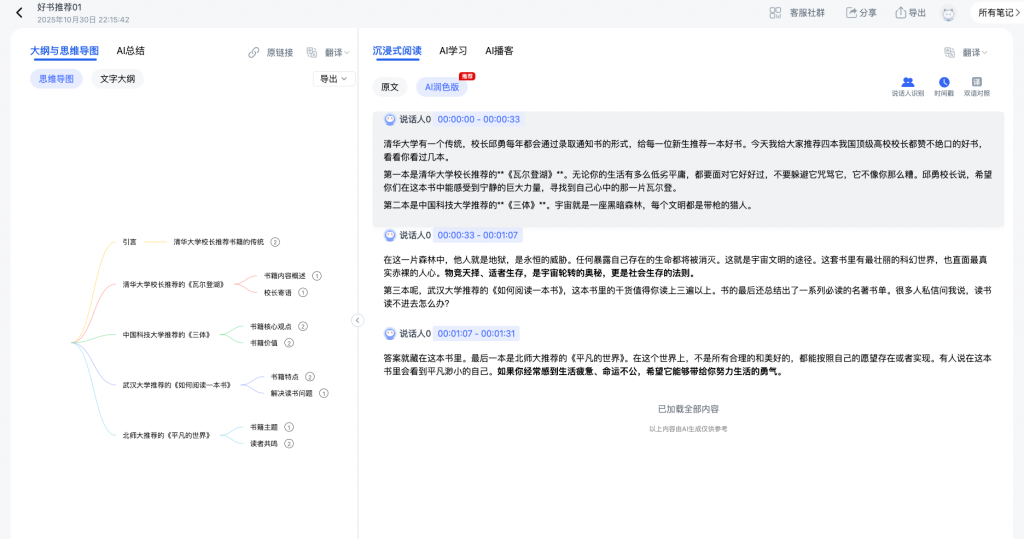Select 文字大纲 view

(x=118, y=79)
